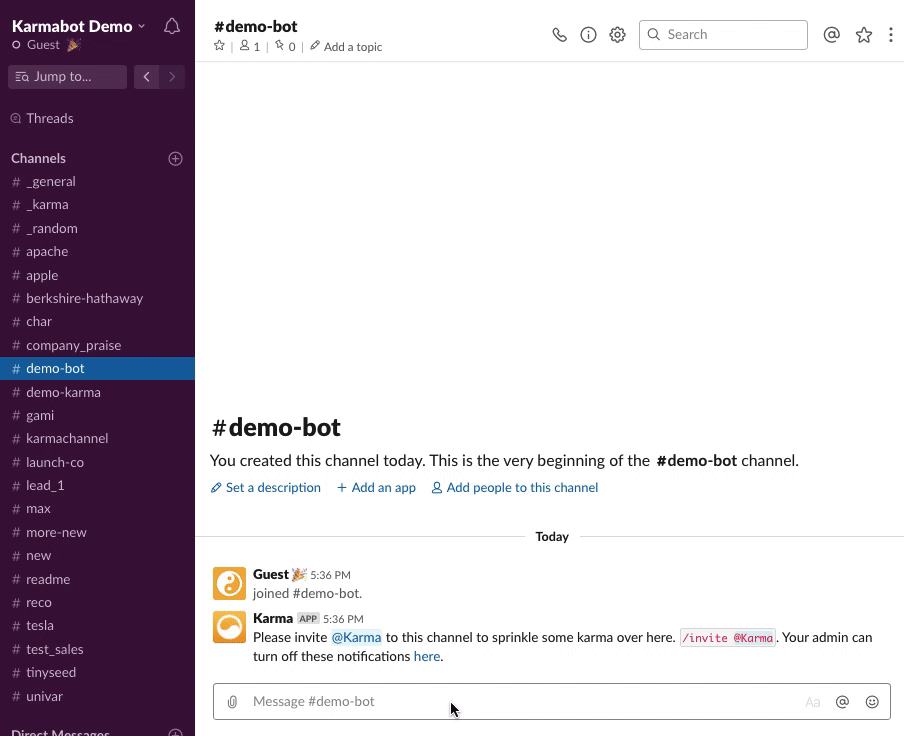
Task: View pinned items count icon
Action: [285, 46]
